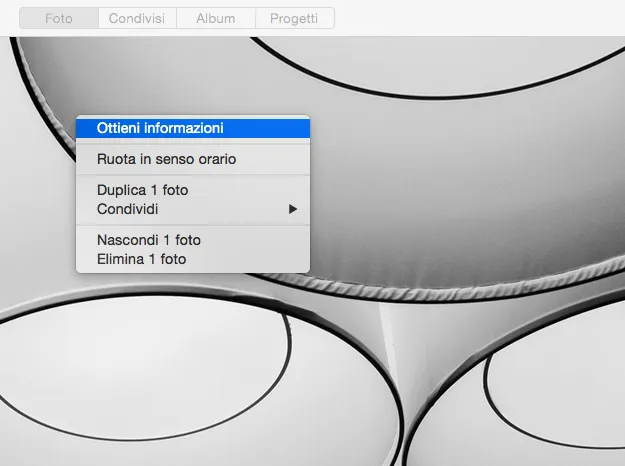Open the Condividi menu entry

pos(193,209)
